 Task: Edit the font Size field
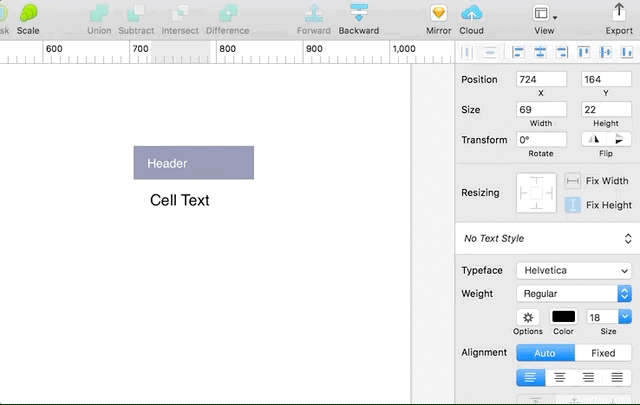602,317
